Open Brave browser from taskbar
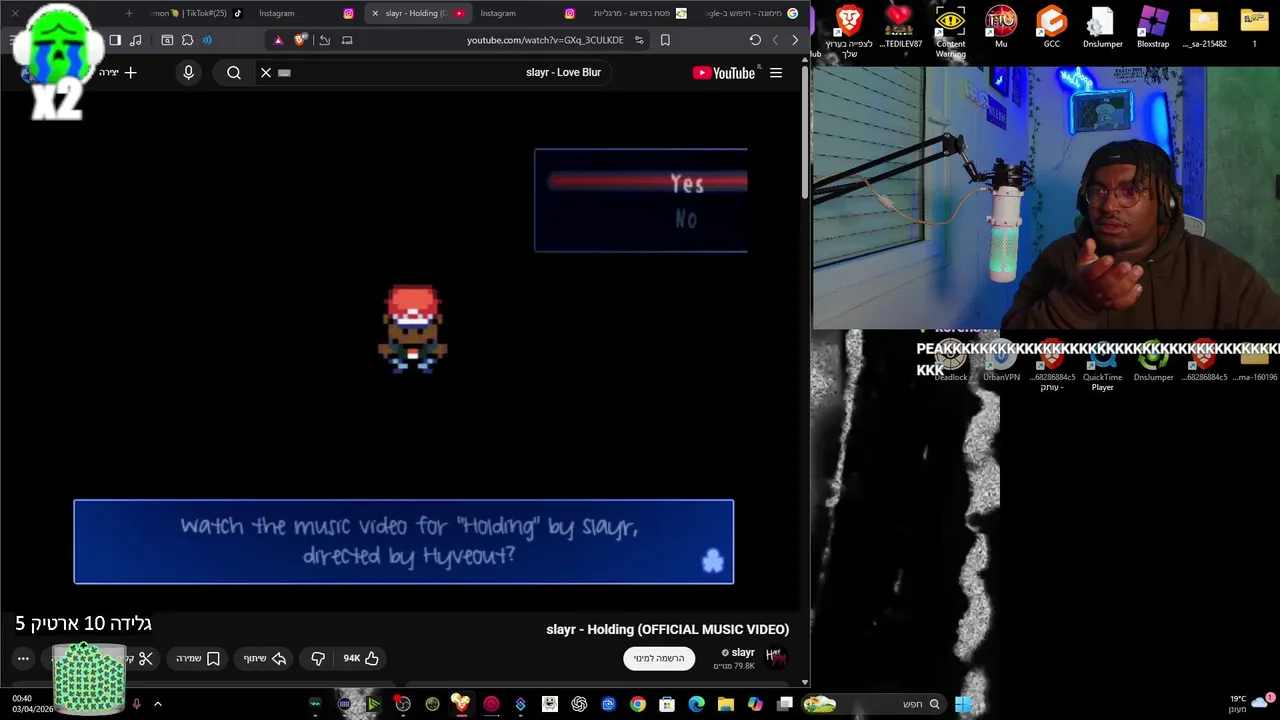The height and width of the screenshot is (720, 1280). click(x=461, y=704)
